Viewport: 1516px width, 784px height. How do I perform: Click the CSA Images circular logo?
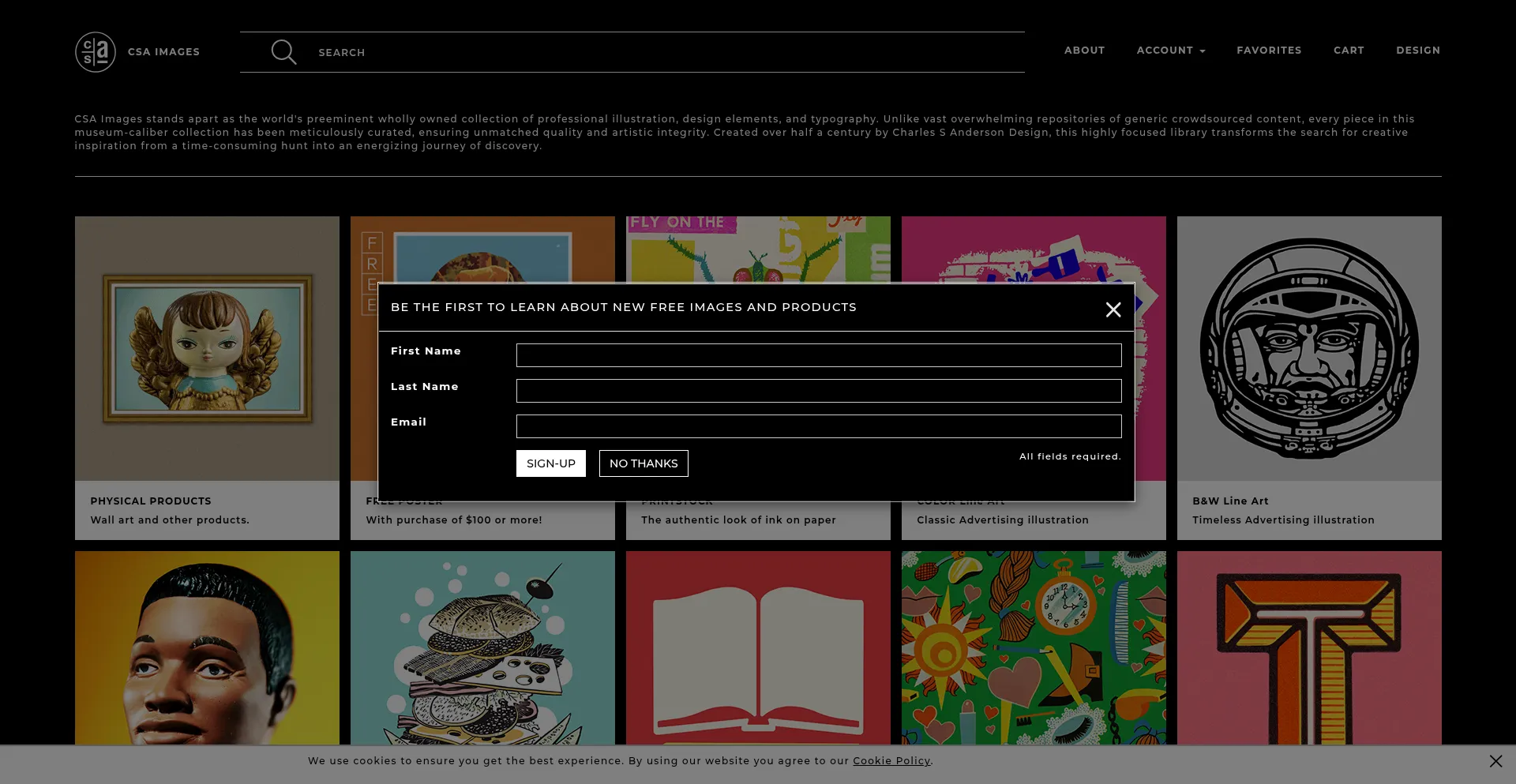96,52
